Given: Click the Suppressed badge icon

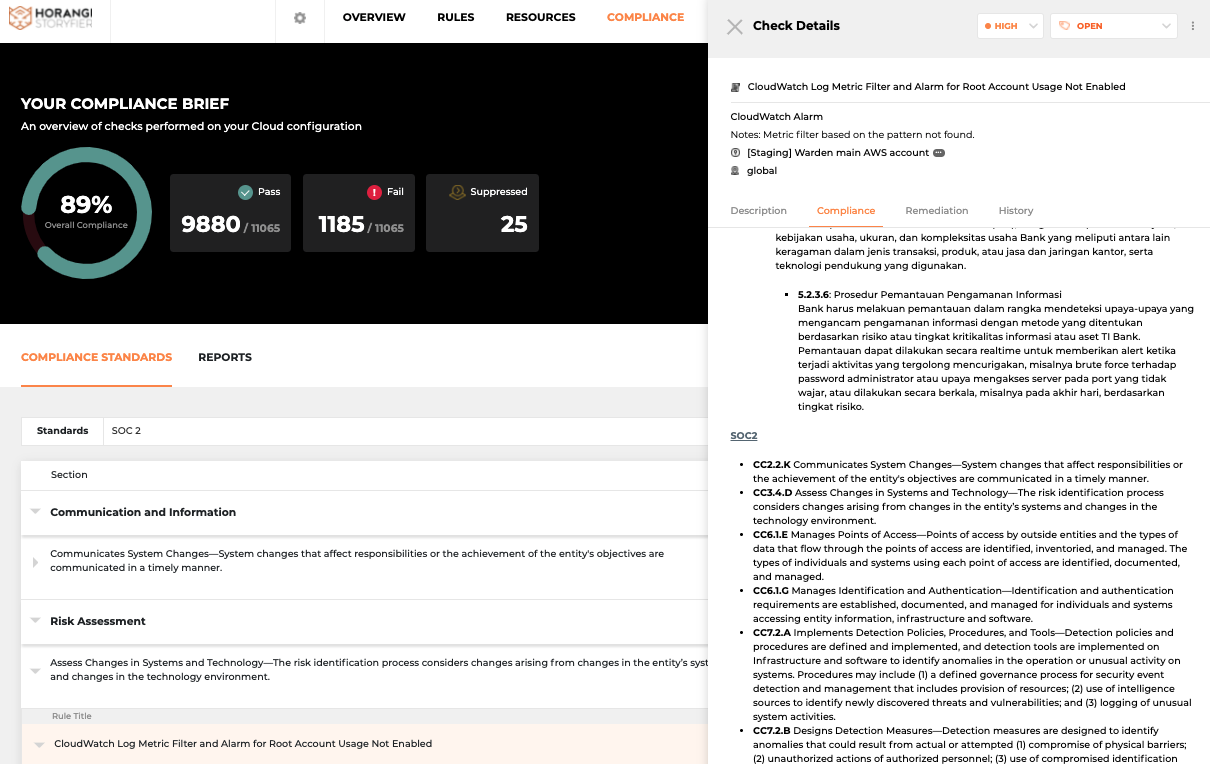Looking at the screenshot, I should [457, 192].
